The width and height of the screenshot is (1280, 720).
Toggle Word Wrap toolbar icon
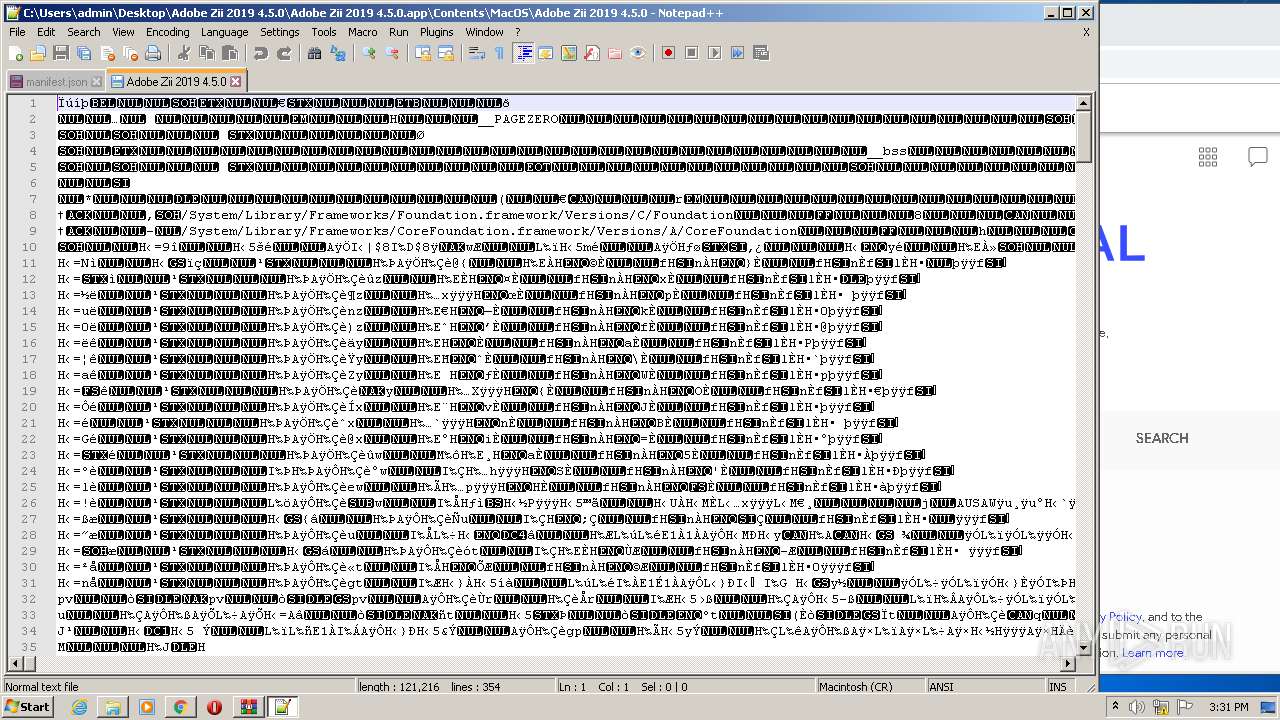coord(476,53)
